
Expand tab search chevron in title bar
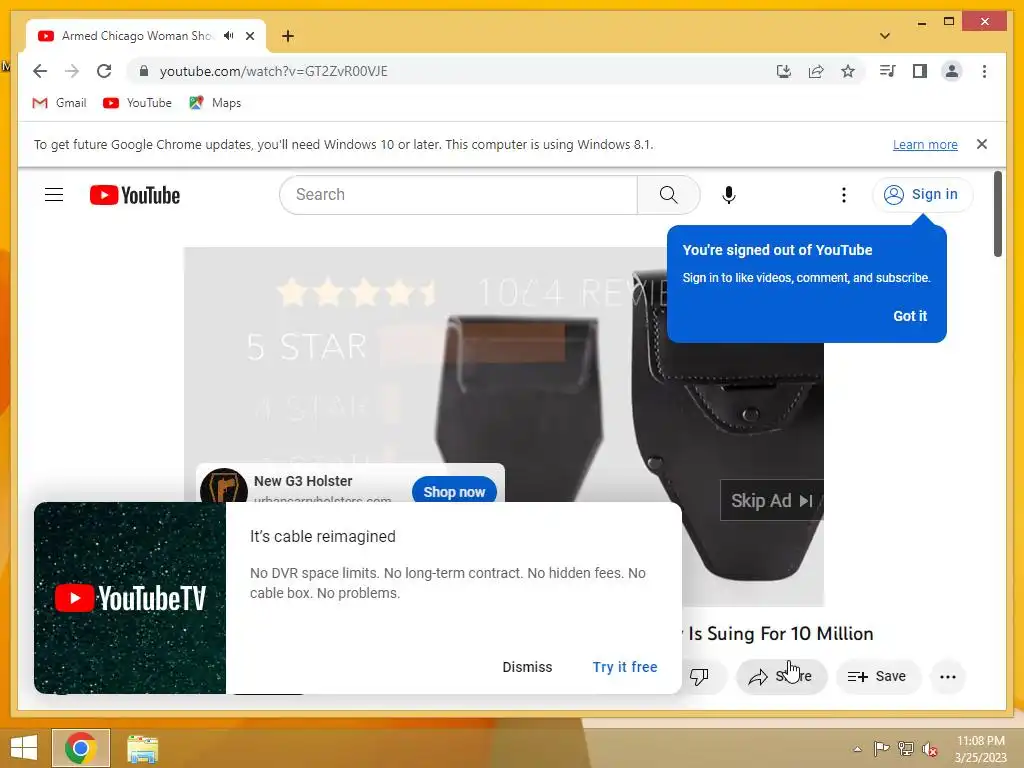coord(885,36)
